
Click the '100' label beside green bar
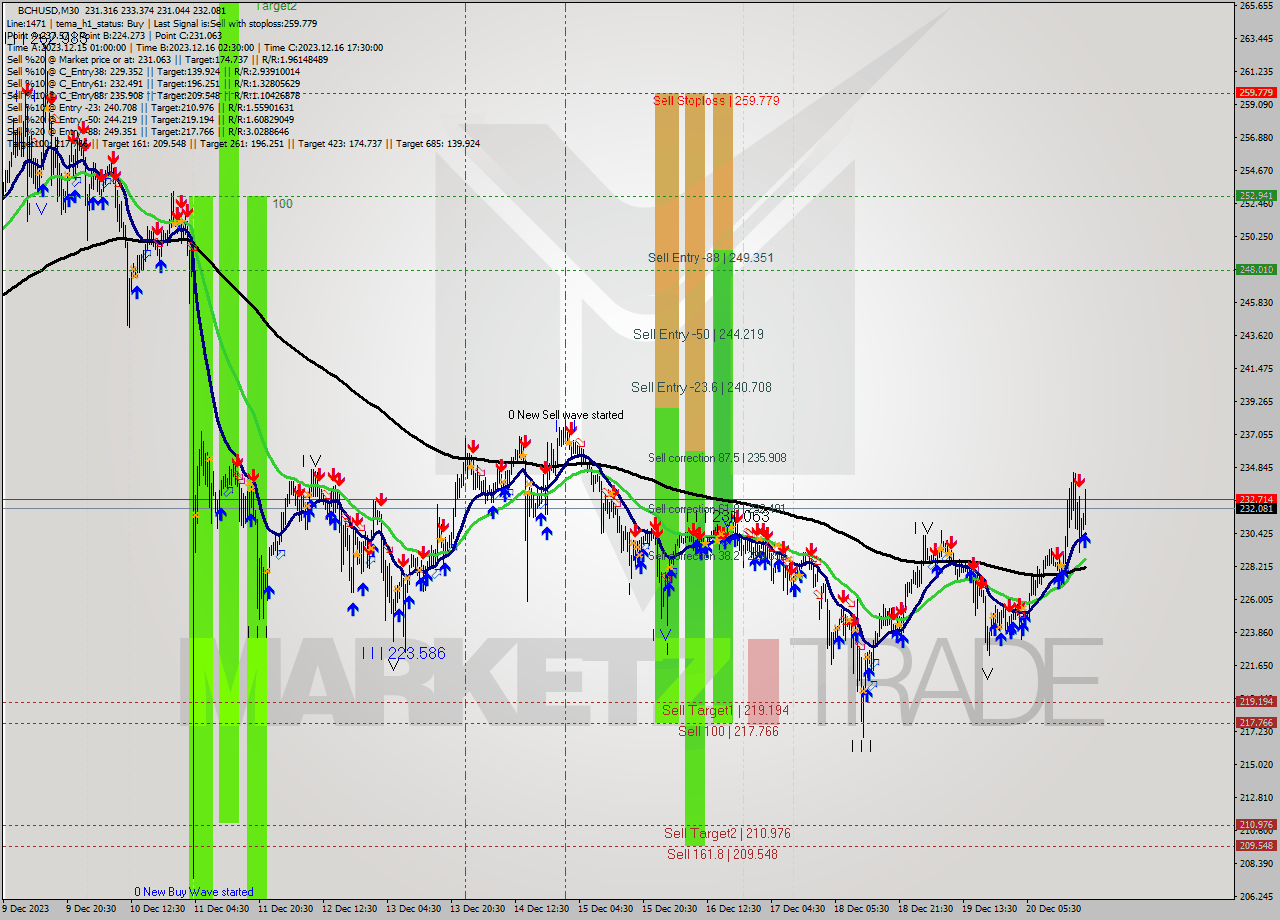click(283, 204)
